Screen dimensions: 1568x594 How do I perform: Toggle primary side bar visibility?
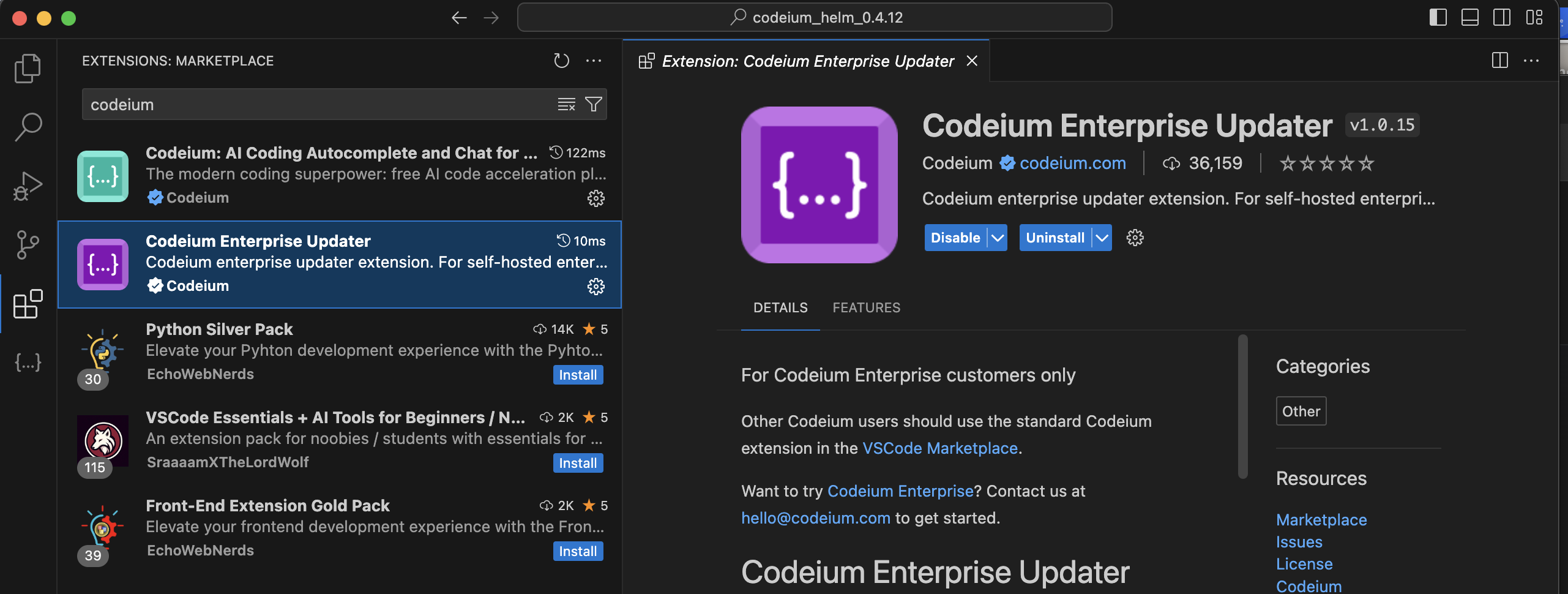click(1438, 17)
